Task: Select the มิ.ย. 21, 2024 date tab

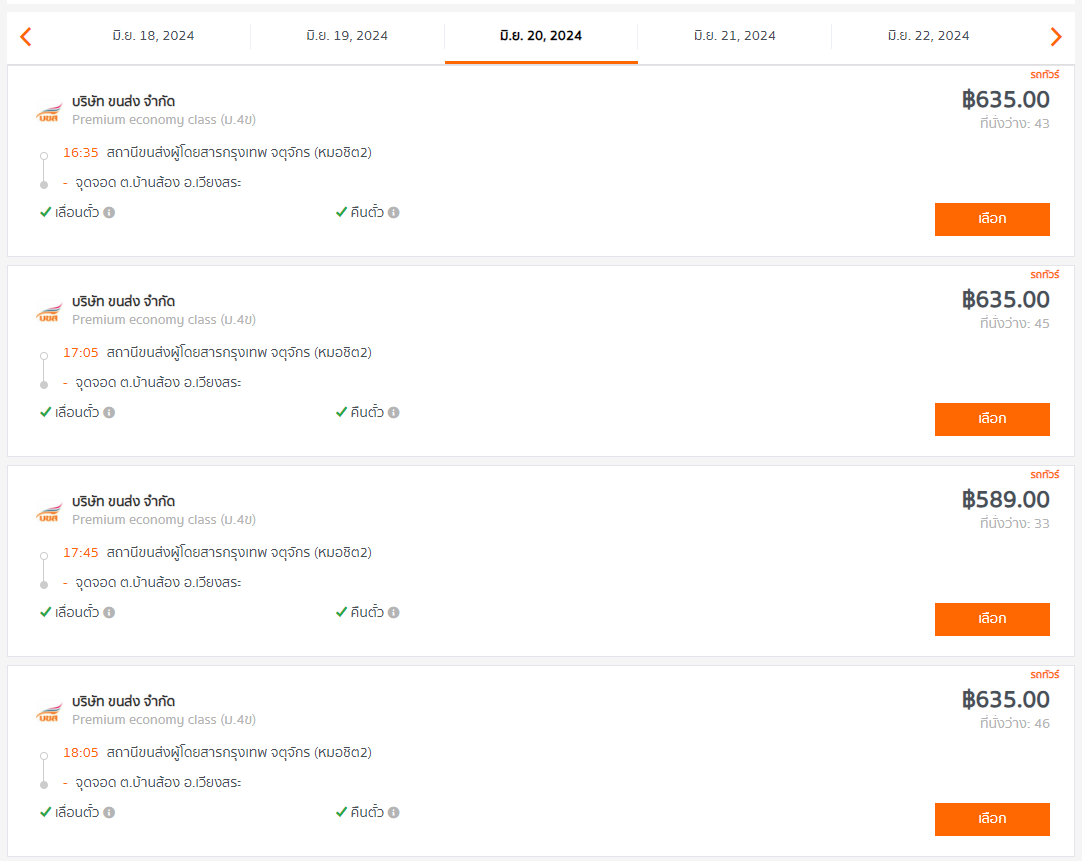Action: tap(735, 36)
